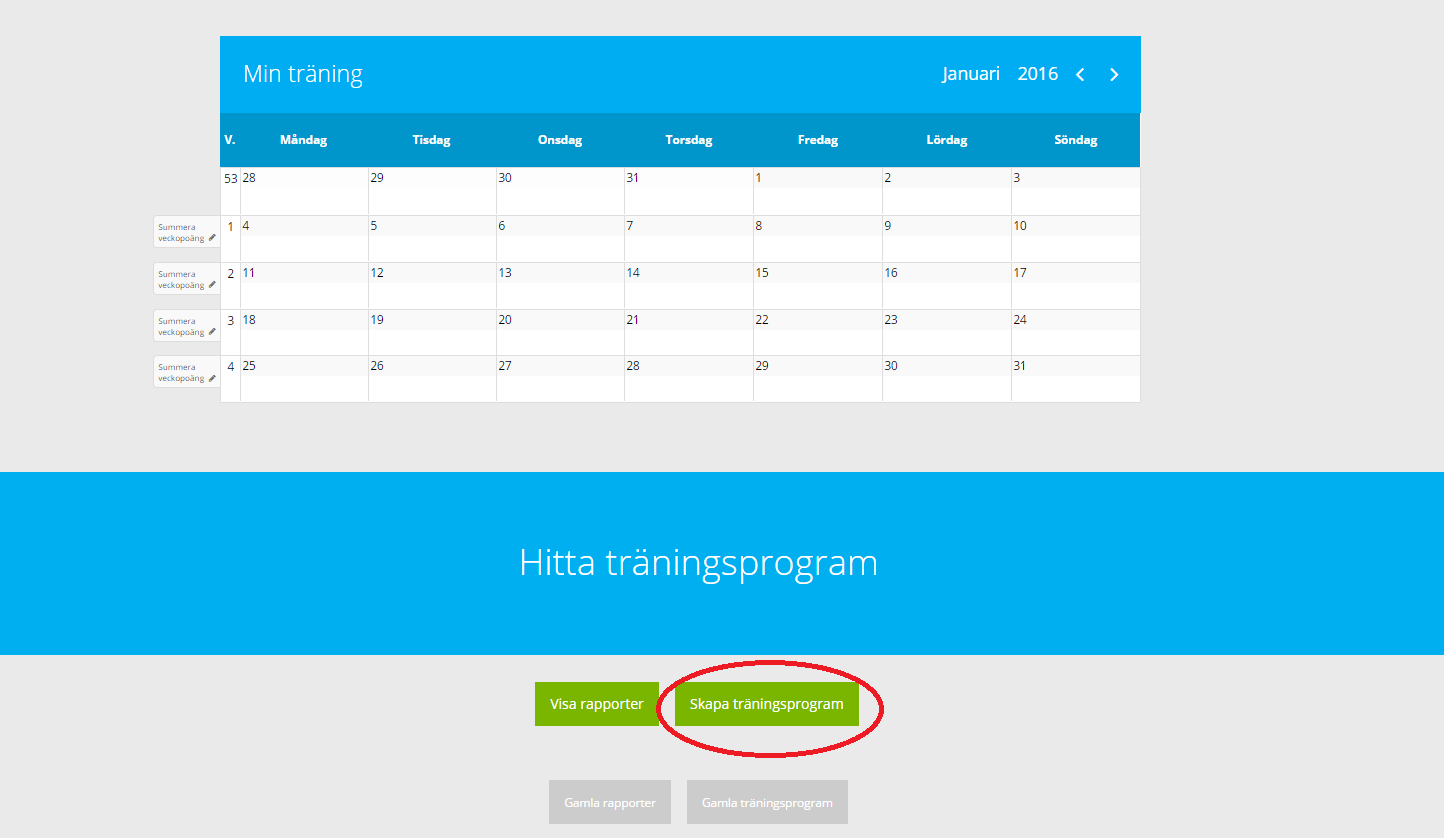Click pencil icon beside week 2 Summera veckopoäng
The width and height of the screenshot is (1444, 838).
pyautogui.click(x=212, y=285)
